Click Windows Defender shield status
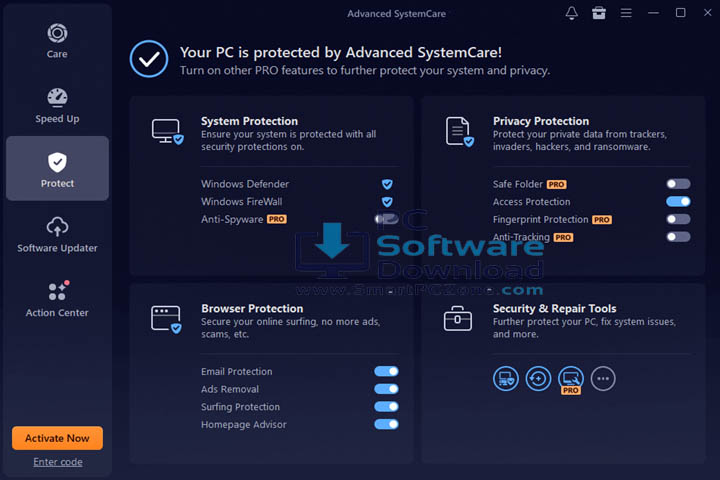Viewport: 720px width, 480px height. tap(387, 184)
